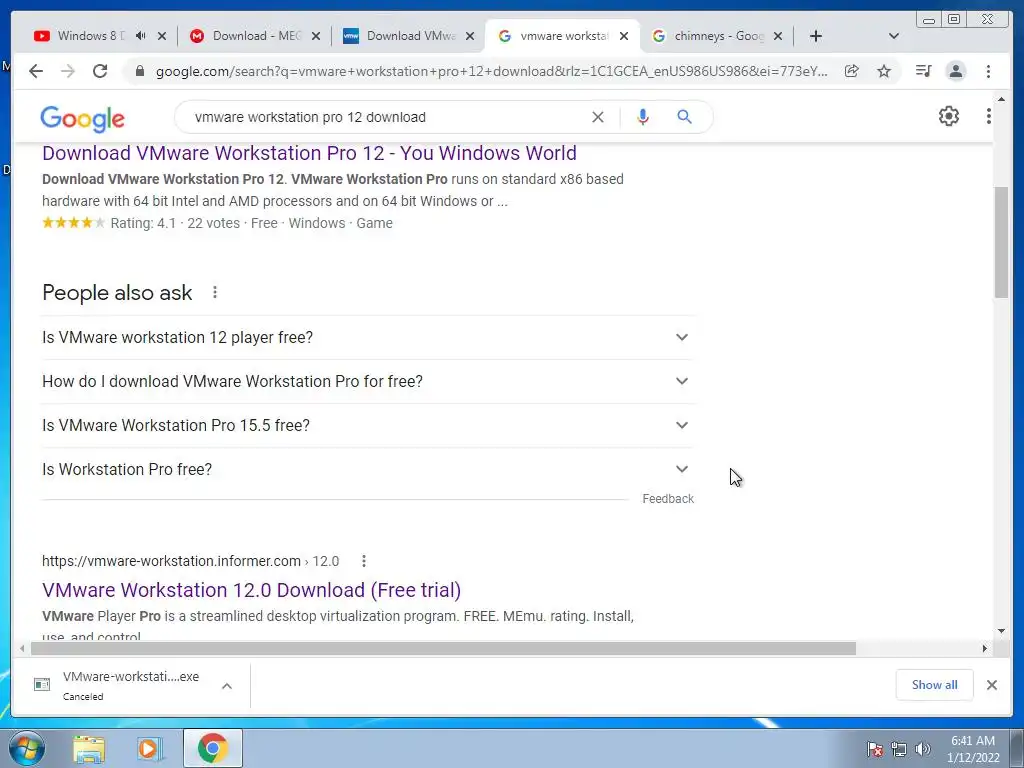
Task: Mute the Windows 8 tab audio icon
Action: tap(140, 36)
